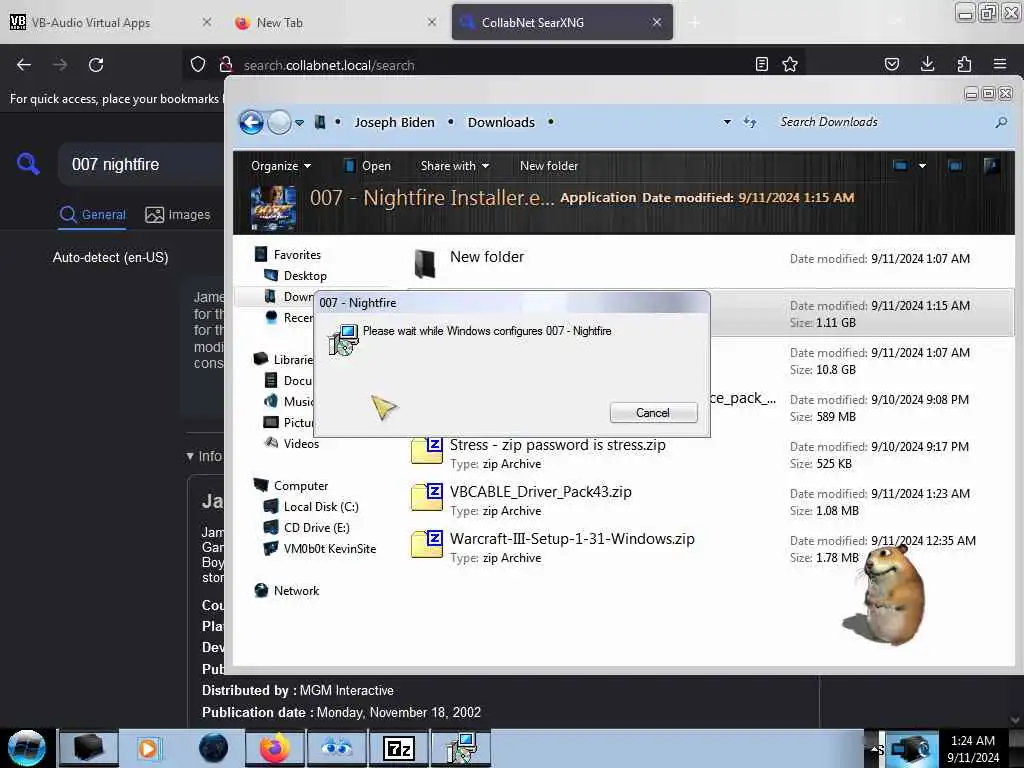Viewport: 1024px width, 768px height.
Task: Click the Explorer Back arrow button
Action: click(x=251, y=122)
